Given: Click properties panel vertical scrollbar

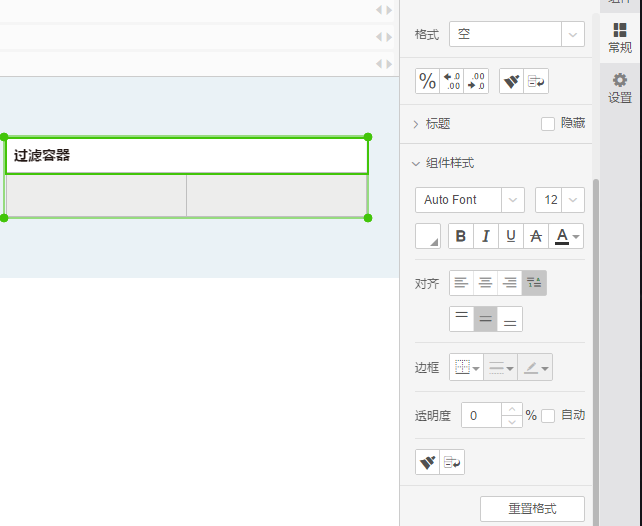Looking at the screenshot, I should [x=596, y=352].
